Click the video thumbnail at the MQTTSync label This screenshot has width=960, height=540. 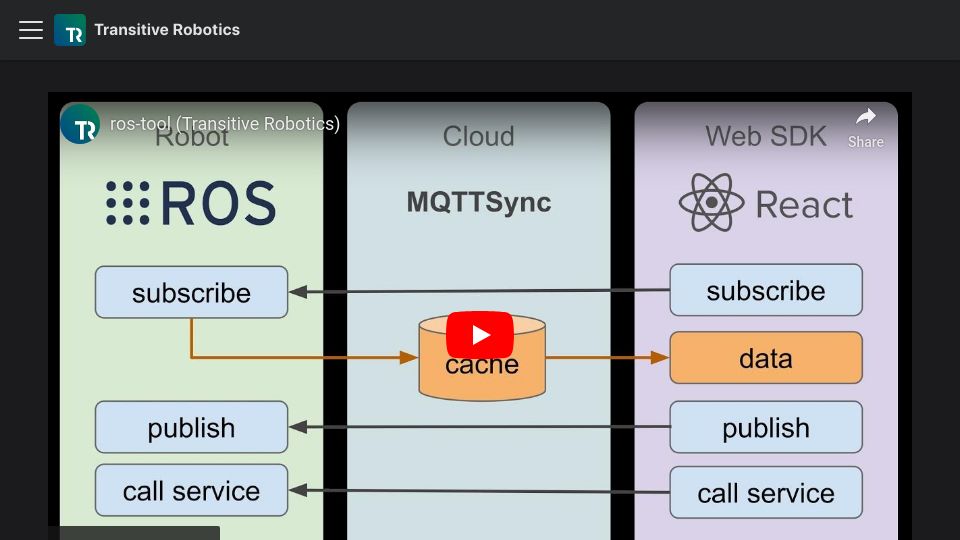tap(479, 202)
